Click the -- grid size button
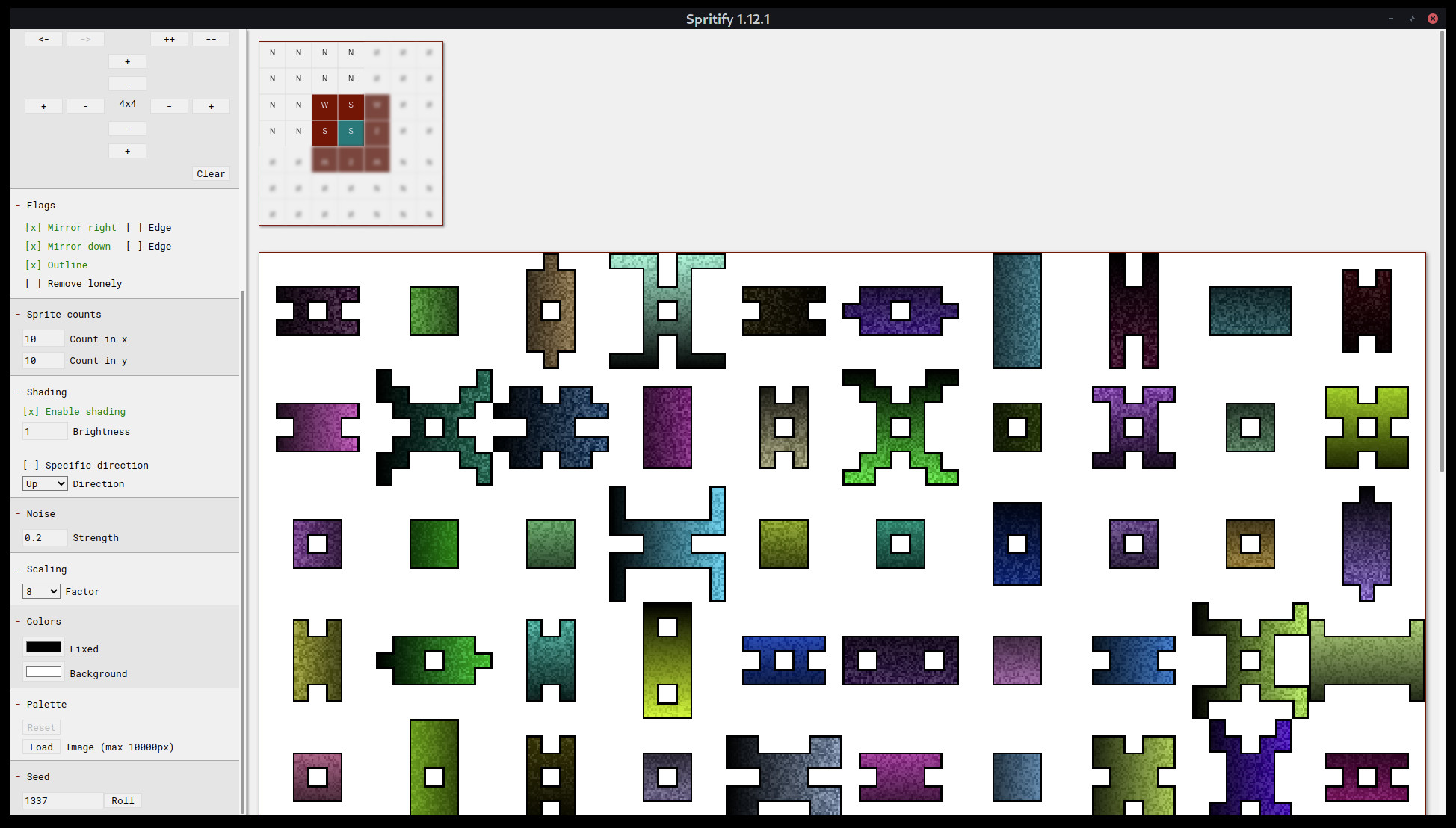 pos(211,38)
